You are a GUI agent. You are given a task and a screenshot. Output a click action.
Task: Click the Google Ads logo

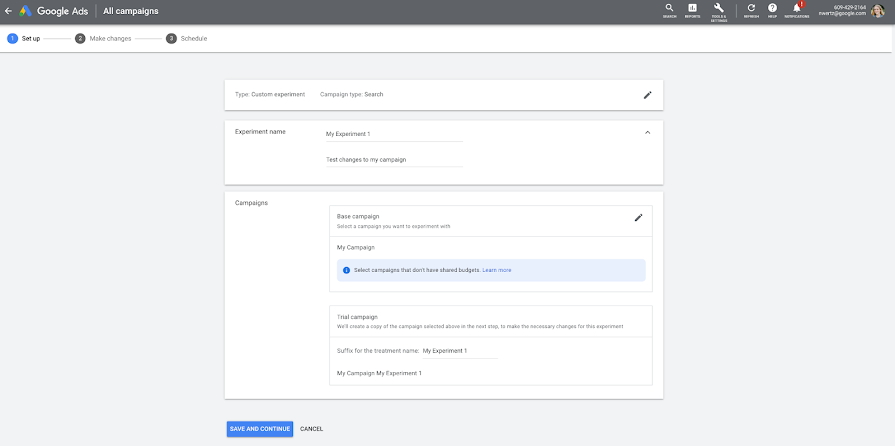[25, 11]
